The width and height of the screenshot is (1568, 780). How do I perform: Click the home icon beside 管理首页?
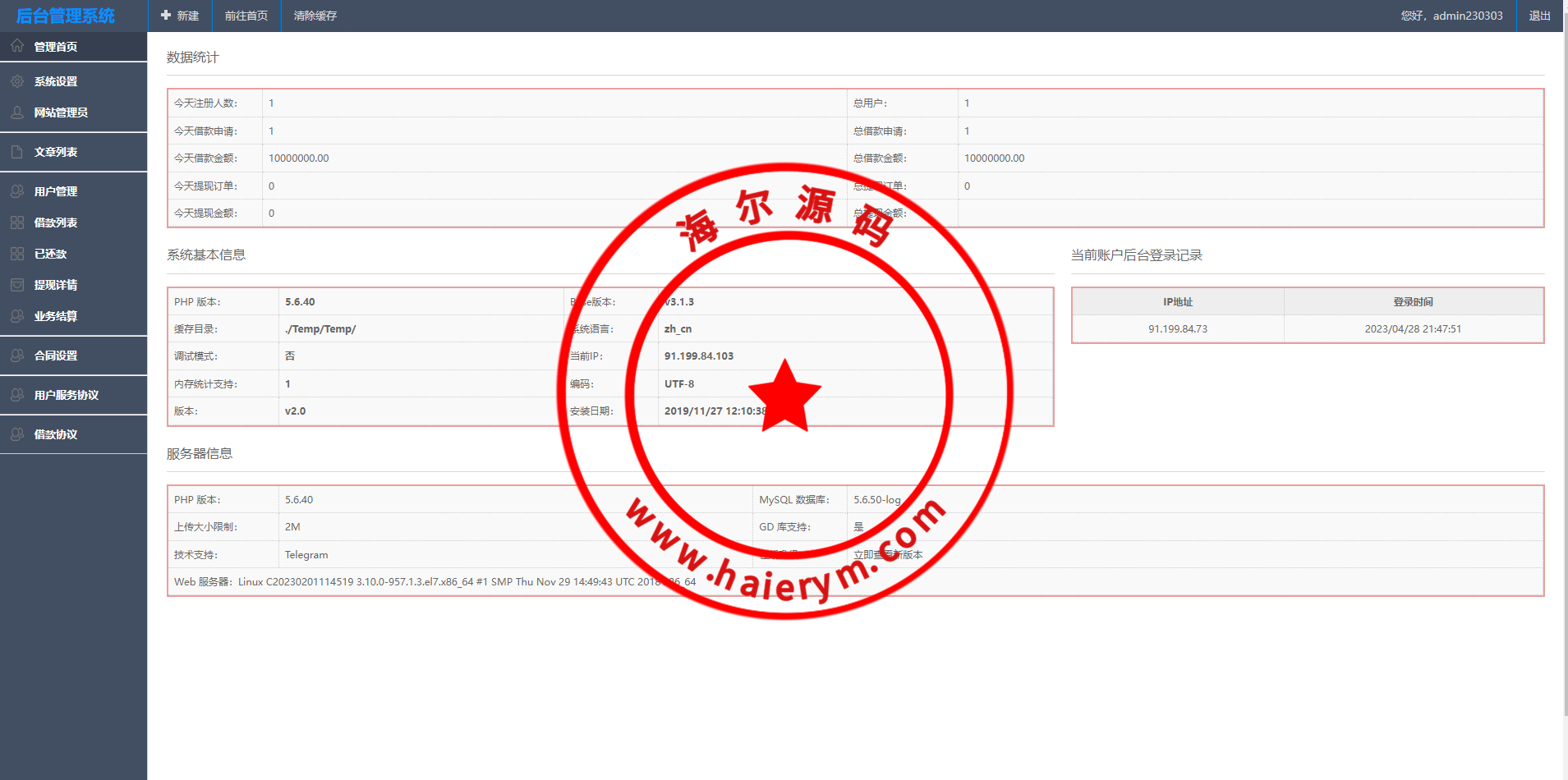click(17, 46)
